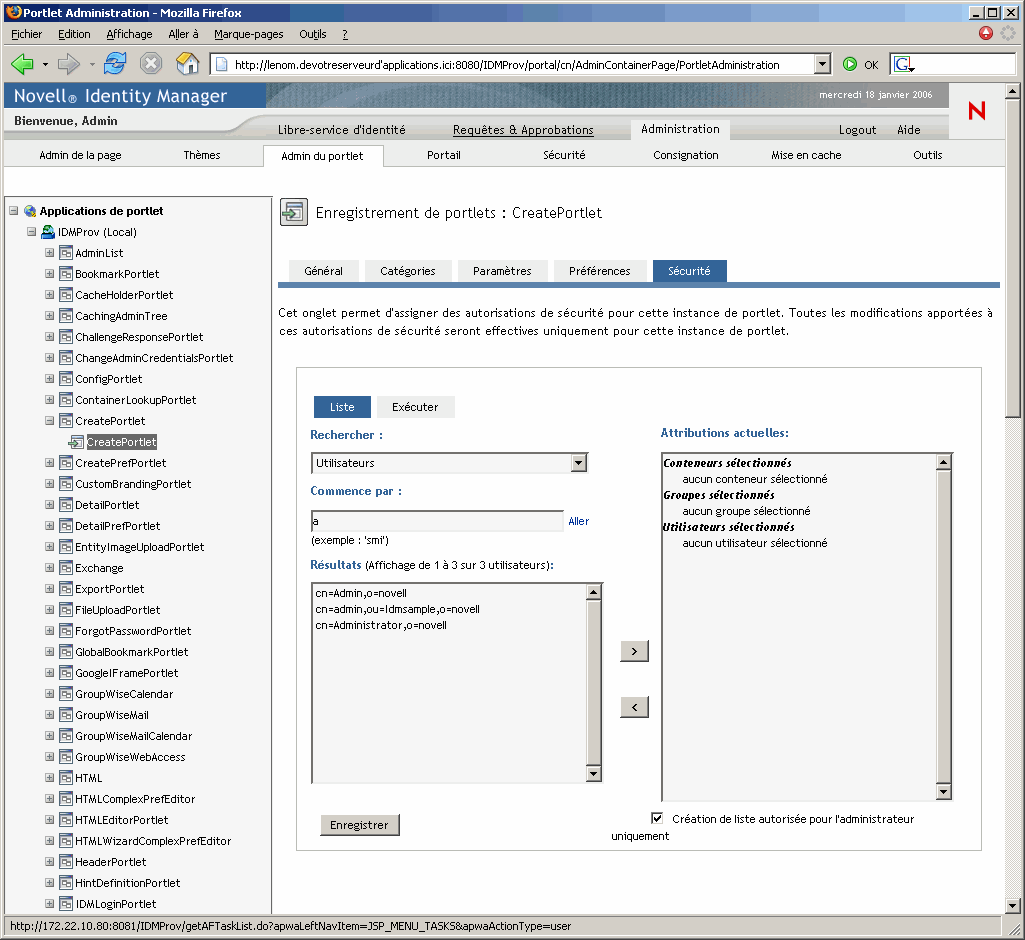Image resolution: width=1025 pixels, height=940 pixels.
Task: Open the Thèmes admin tab
Action: tap(201, 155)
